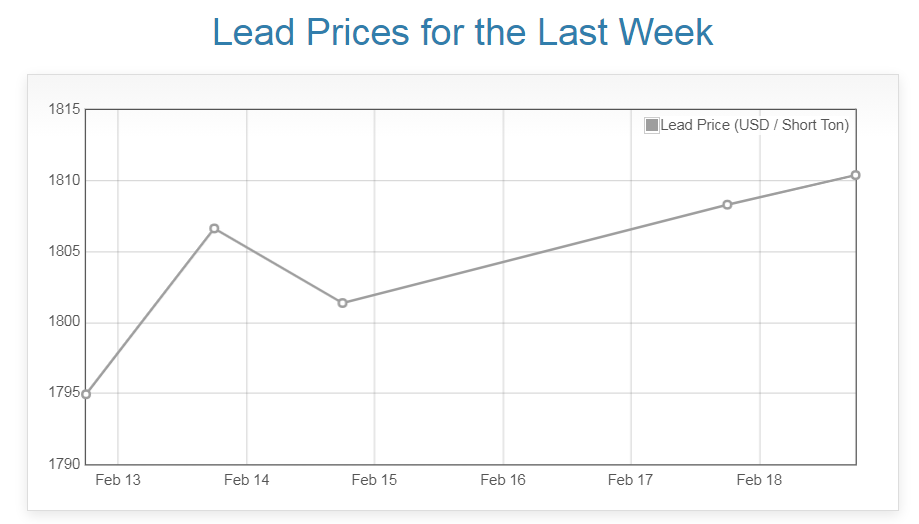Click the 1790 y-axis label

tap(64, 464)
